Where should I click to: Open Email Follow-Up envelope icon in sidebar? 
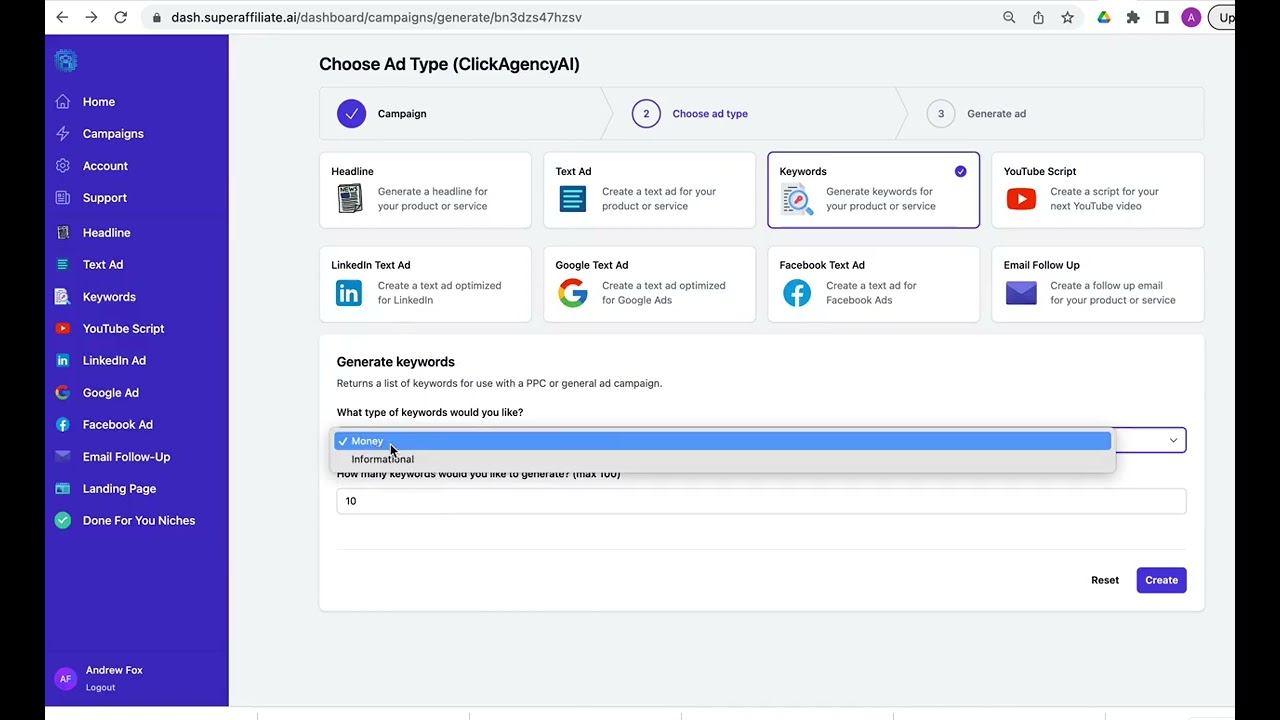coord(63,457)
